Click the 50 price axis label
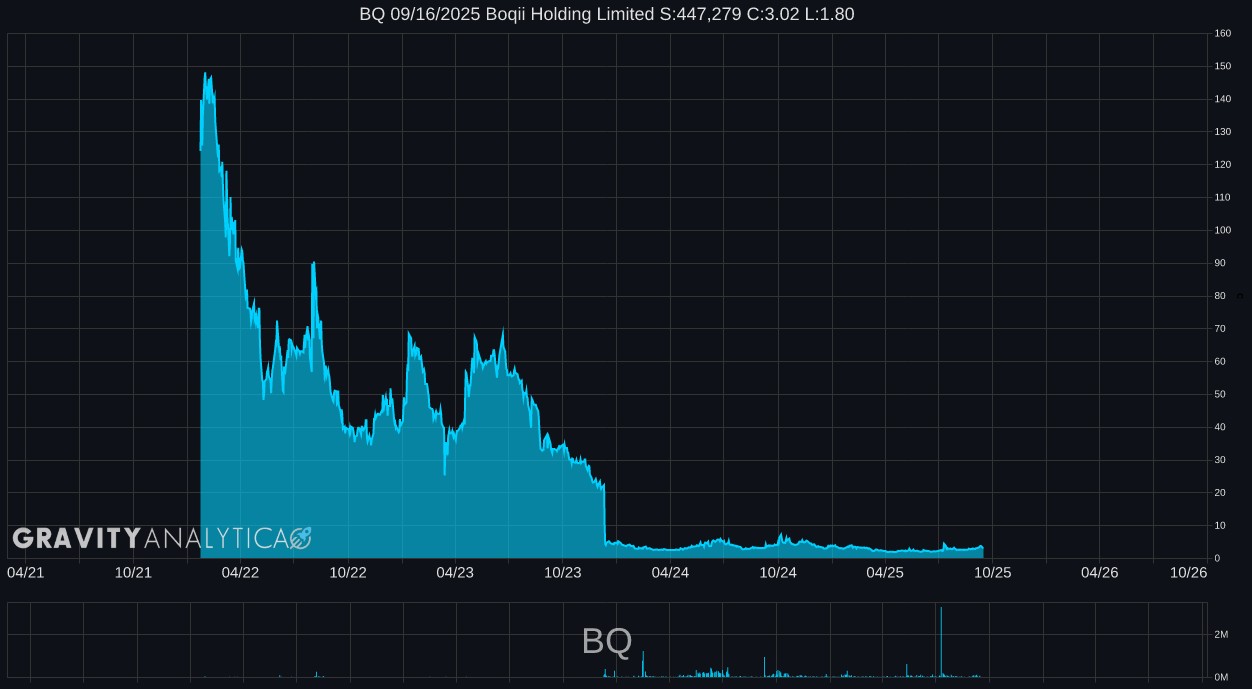This screenshot has width=1252, height=689. click(x=1220, y=394)
